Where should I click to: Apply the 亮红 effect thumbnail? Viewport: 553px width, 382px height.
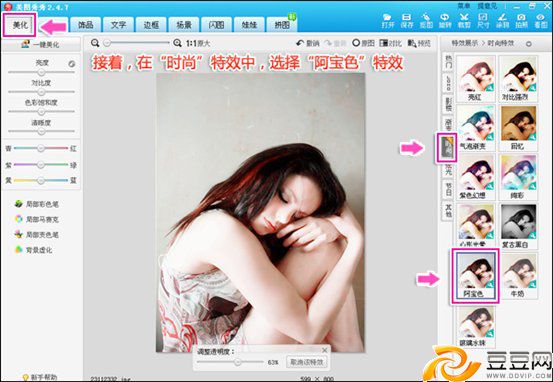[476, 78]
